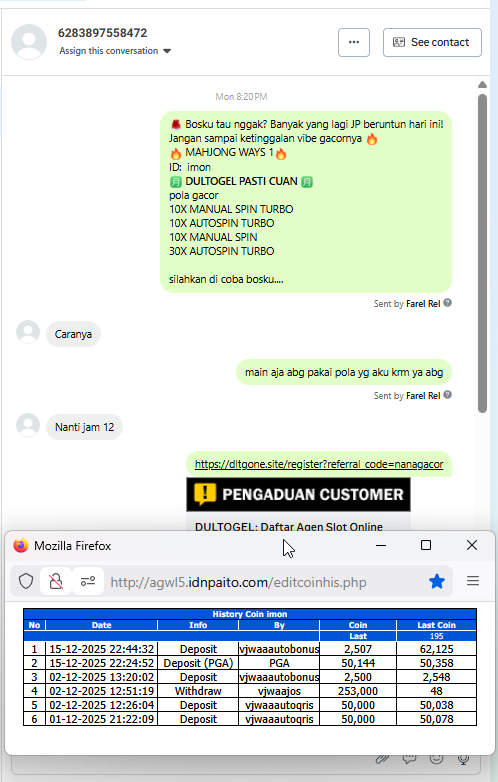Click the 195 value in the Last Coin header row

coord(437,636)
